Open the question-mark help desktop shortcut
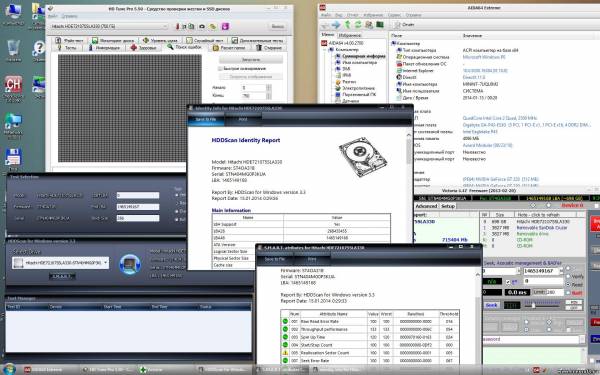Screen dimensions: 600x375 pos(39,49)
